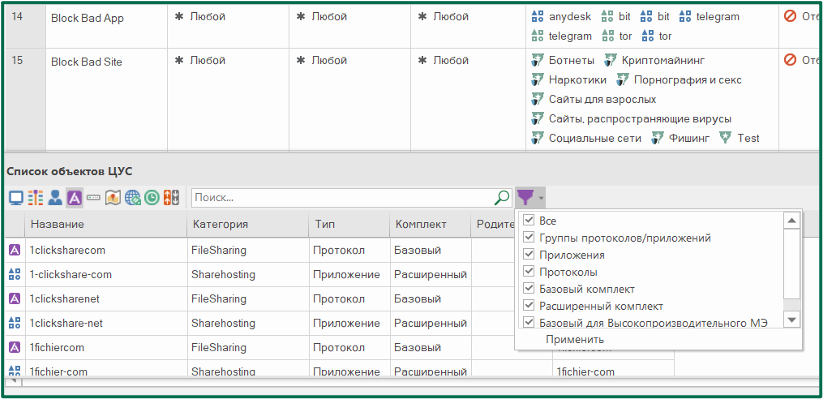Select the purple 'A' applications icon in toolbar

pyautogui.click(x=74, y=198)
